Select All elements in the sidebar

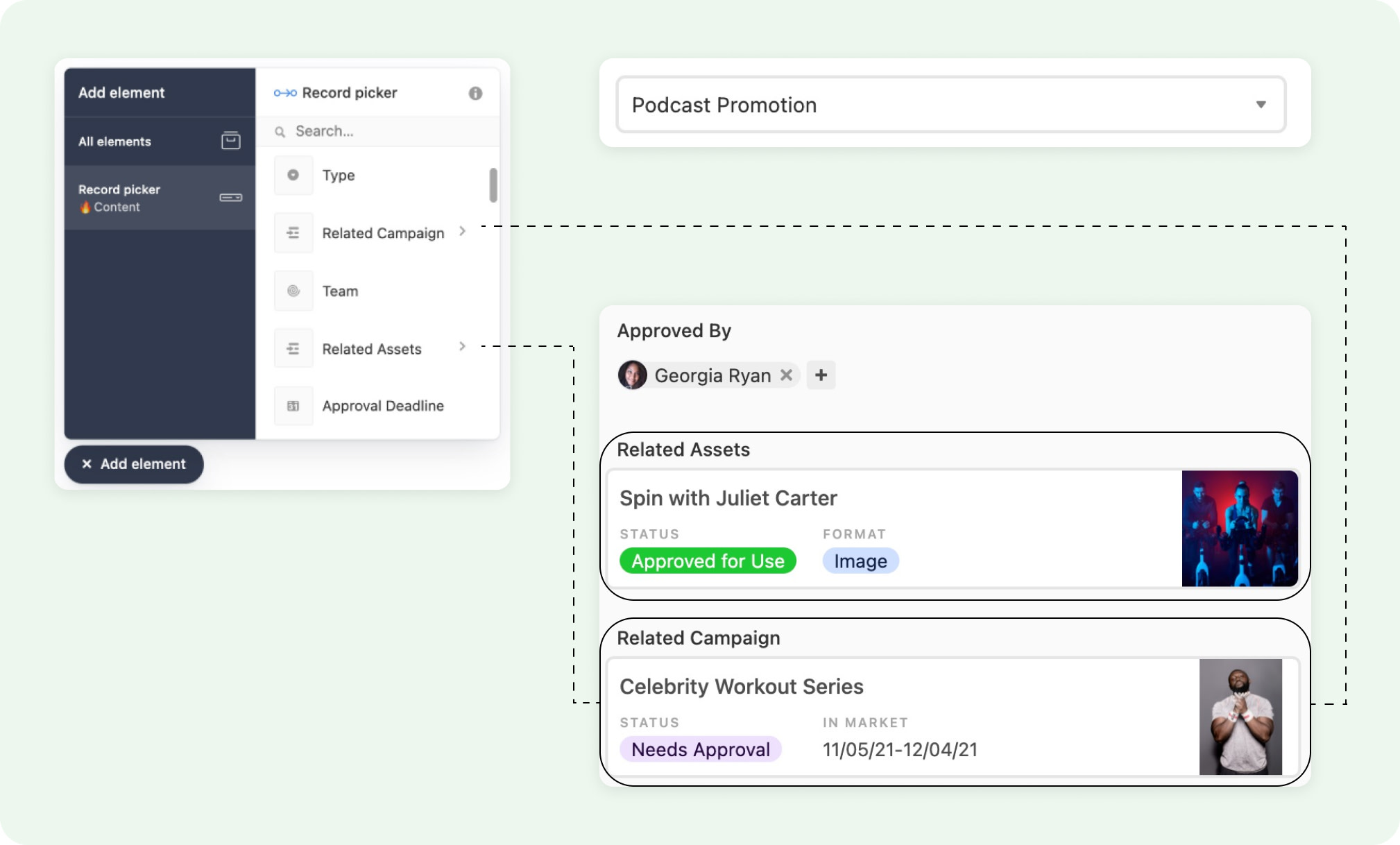click(x=115, y=140)
